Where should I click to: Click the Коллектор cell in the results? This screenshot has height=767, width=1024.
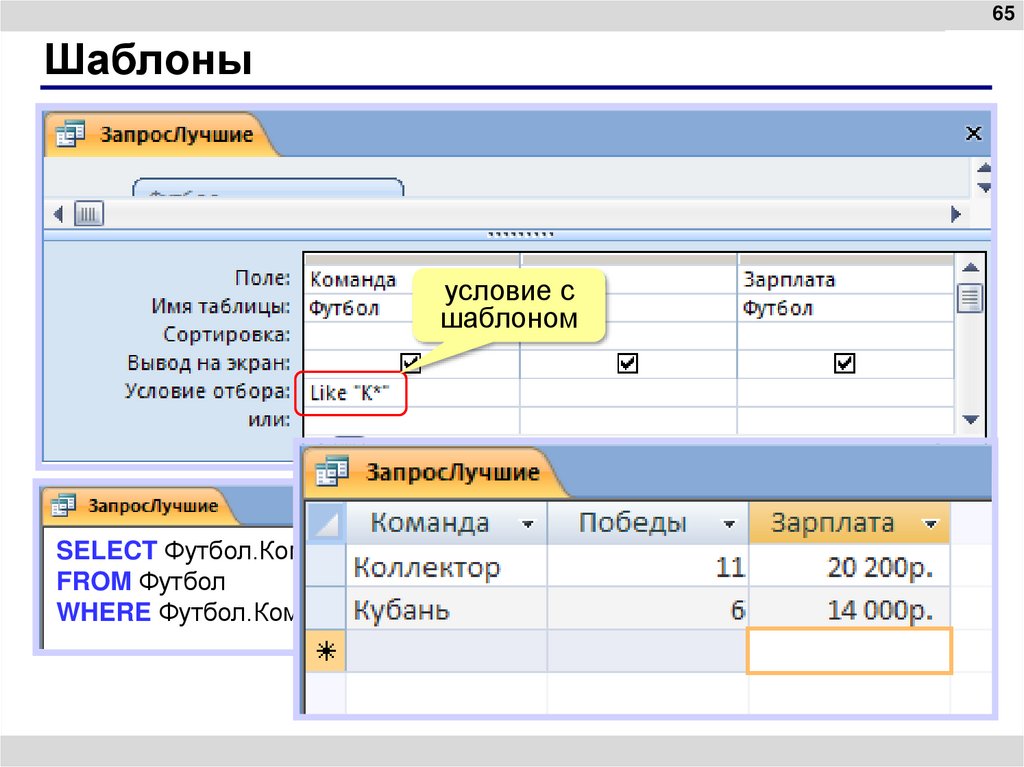click(446, 566)
